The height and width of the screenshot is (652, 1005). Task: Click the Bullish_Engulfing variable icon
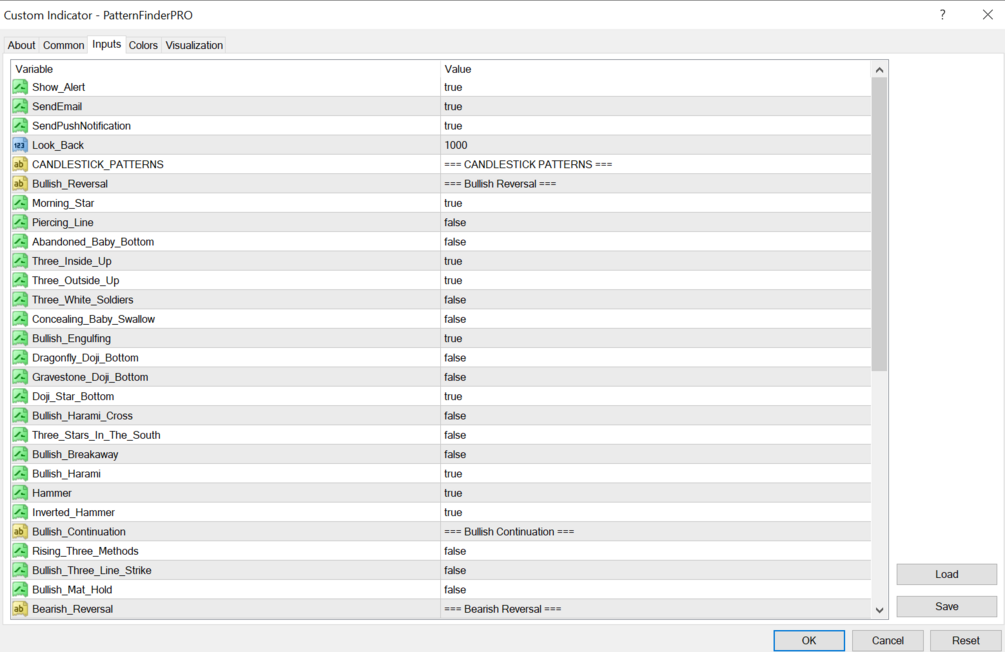(x=20, y=338)
